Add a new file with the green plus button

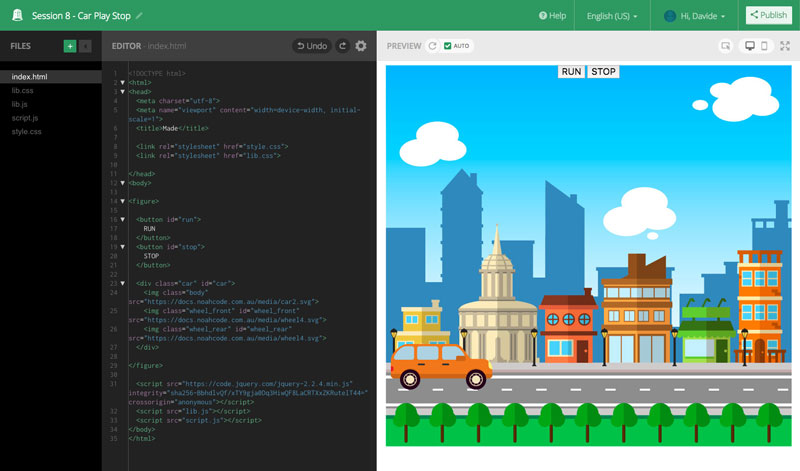click(70, 46)
